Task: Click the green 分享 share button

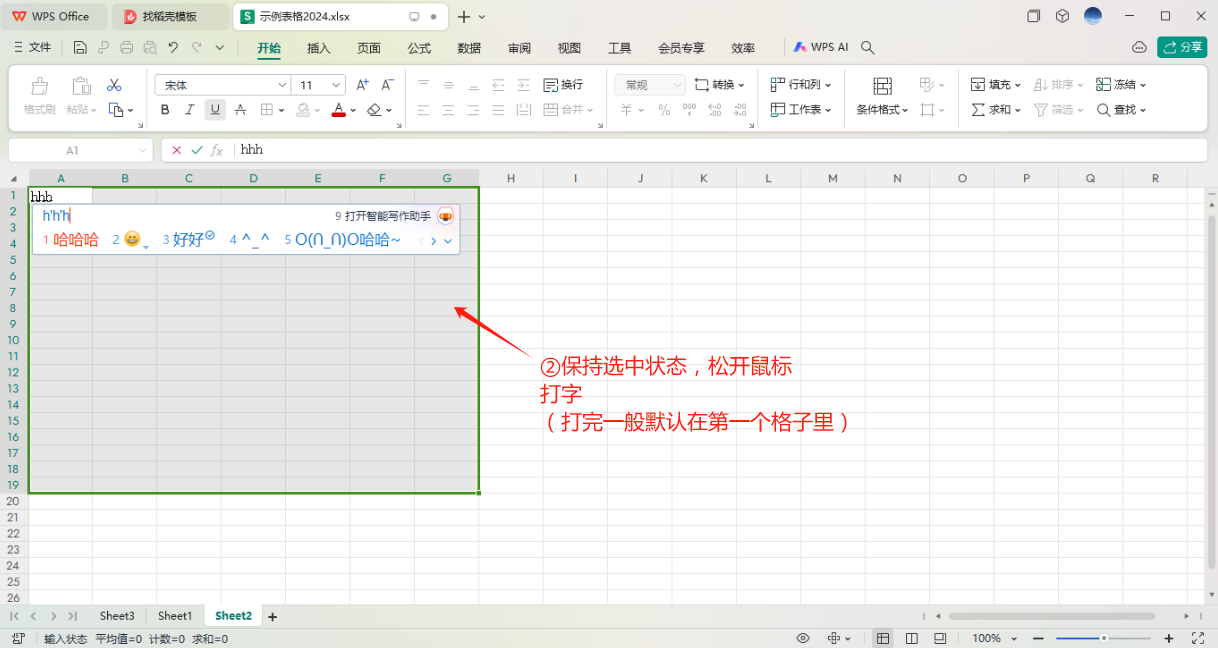Action: pyautogui.click(x=1182, y=47)
